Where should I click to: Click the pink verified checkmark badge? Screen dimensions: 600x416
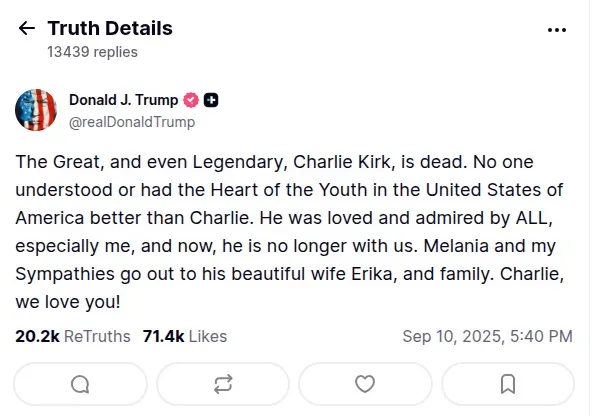pyautogui.click(x=192, y=100)
